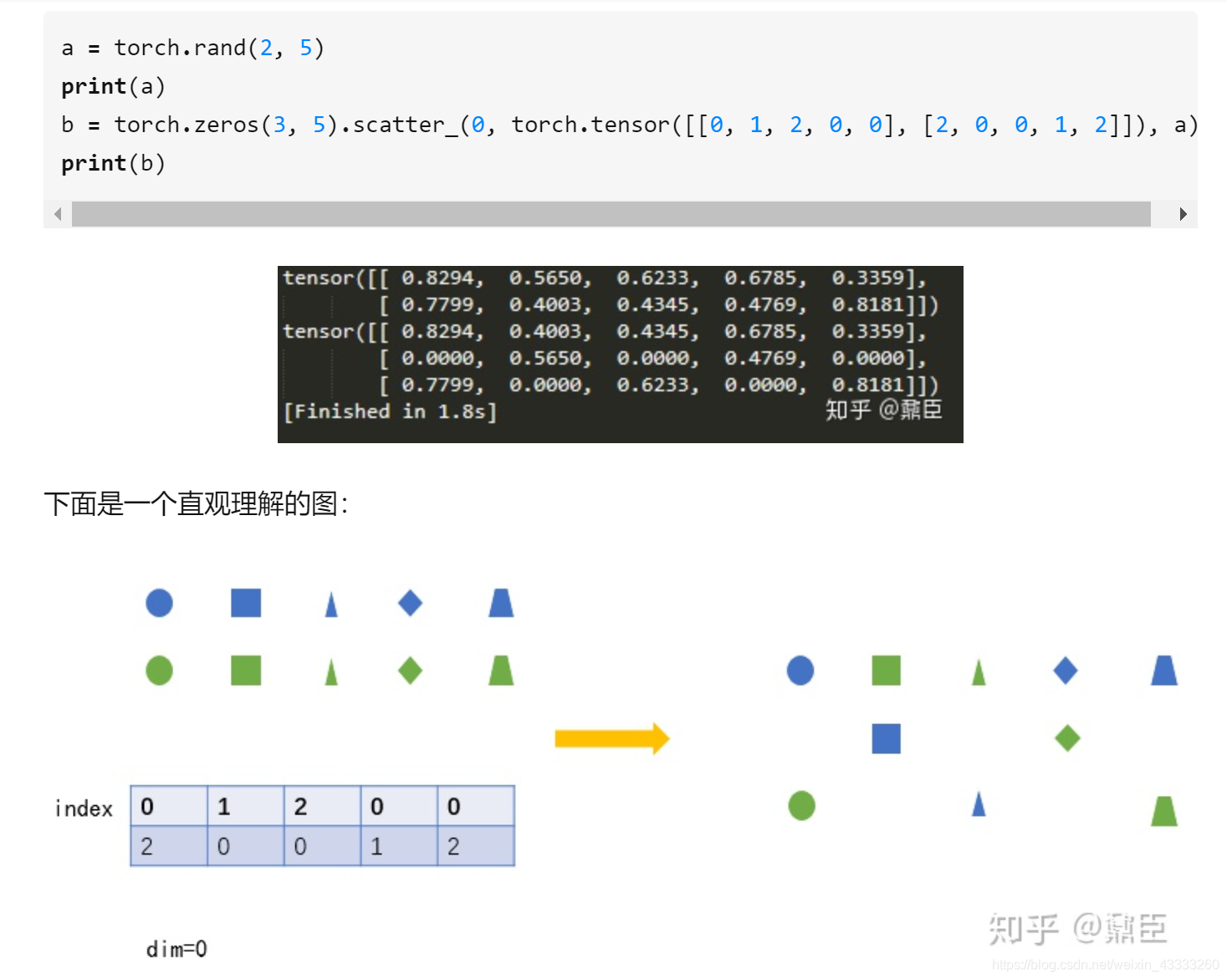Click the Chinese heading '下面是一个直观理解的图:'
The height and width of the screenshot is (980, 1227).
click(196, 504)
